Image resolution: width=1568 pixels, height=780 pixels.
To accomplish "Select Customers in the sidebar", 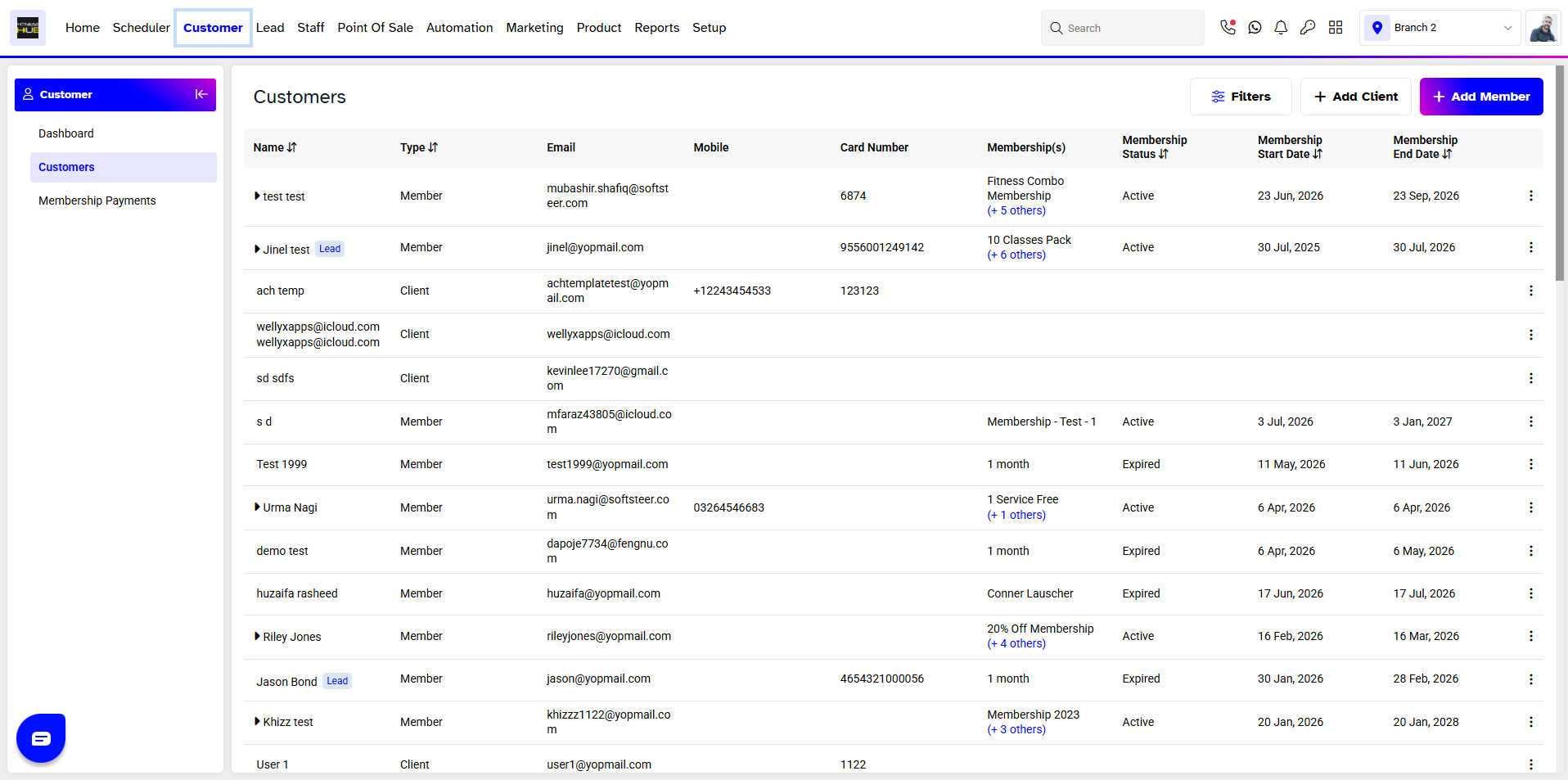I will pos(124,167).
